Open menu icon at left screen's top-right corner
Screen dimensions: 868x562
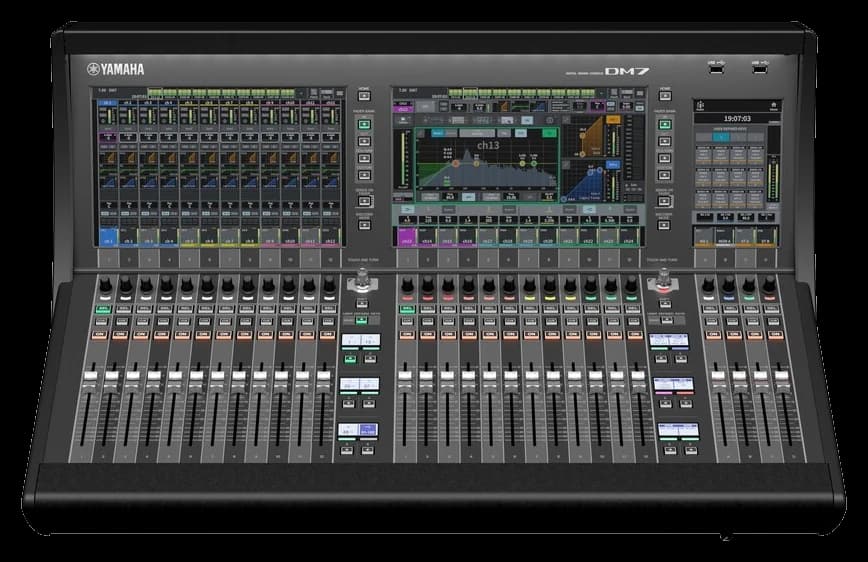[x=339, y=93]
